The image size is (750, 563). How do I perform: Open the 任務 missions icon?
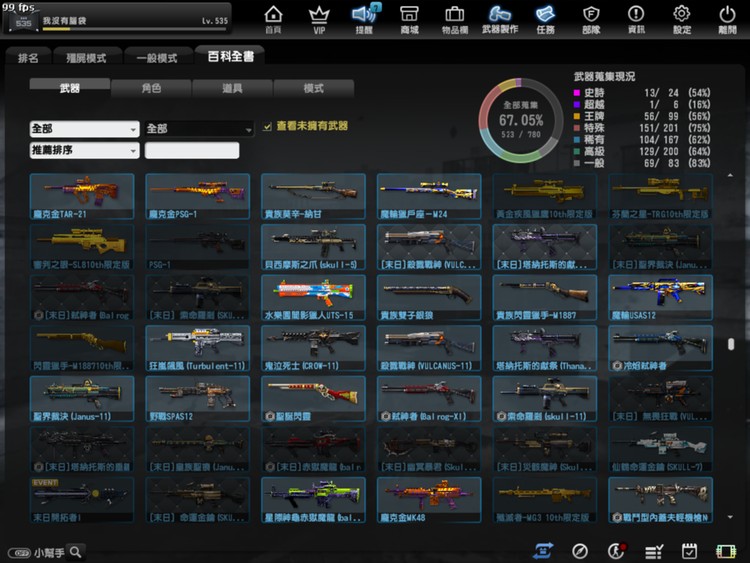pyautogui.click(x=545, y=17)
